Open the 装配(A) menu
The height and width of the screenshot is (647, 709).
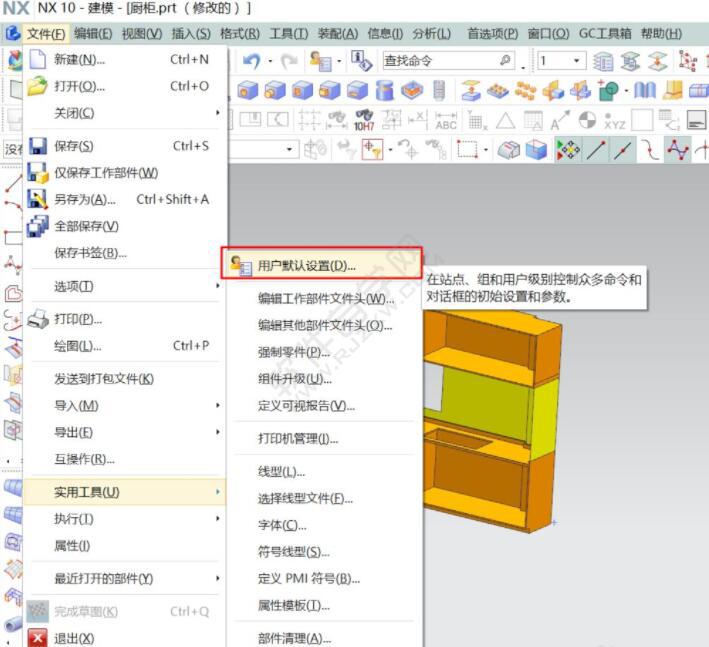pos(338,34)
